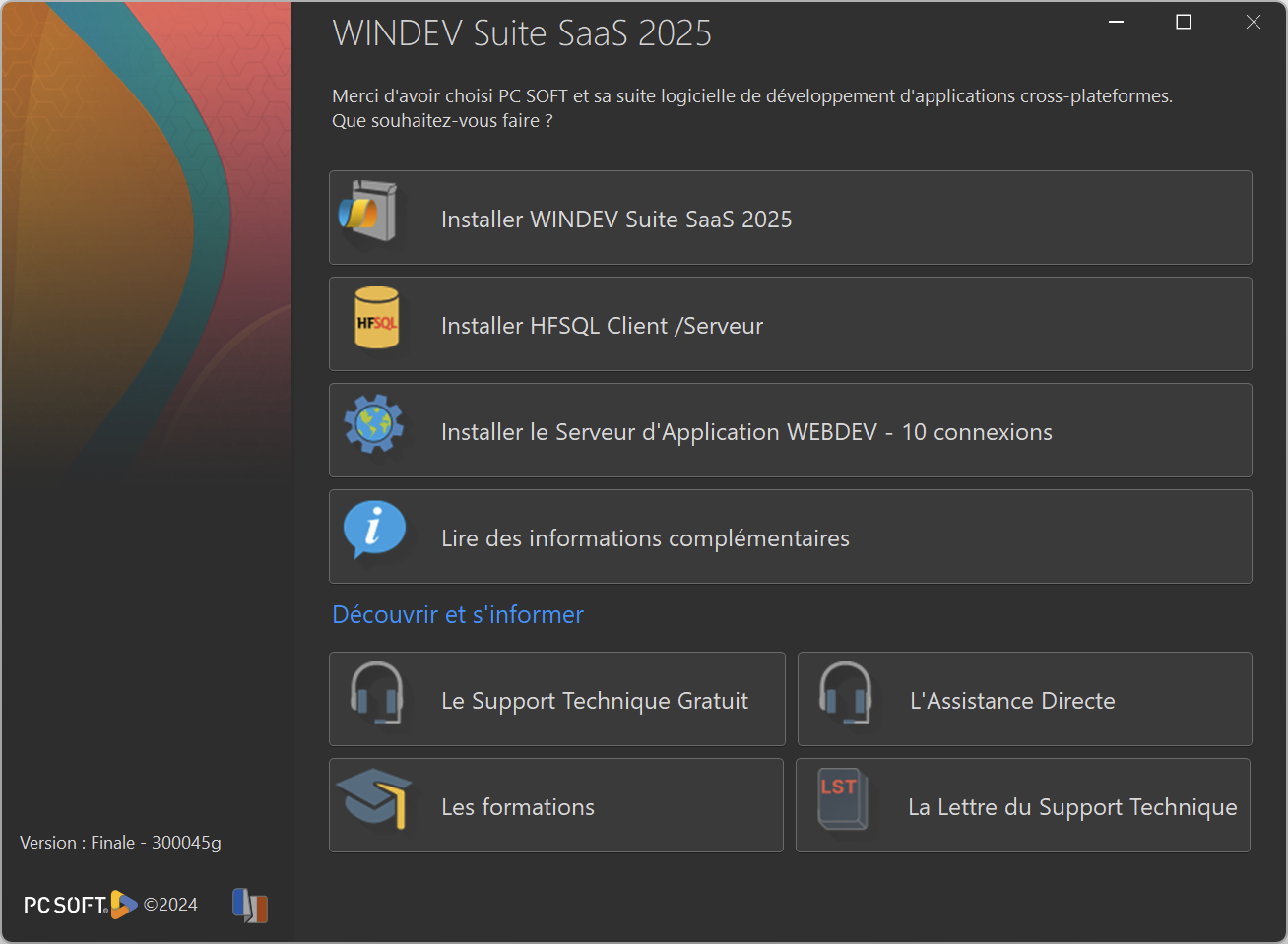Screen dimensions: 1288x944
Task: Close the WINDEV installer window
Action: pyautogui.click(x=1253, y=22)
